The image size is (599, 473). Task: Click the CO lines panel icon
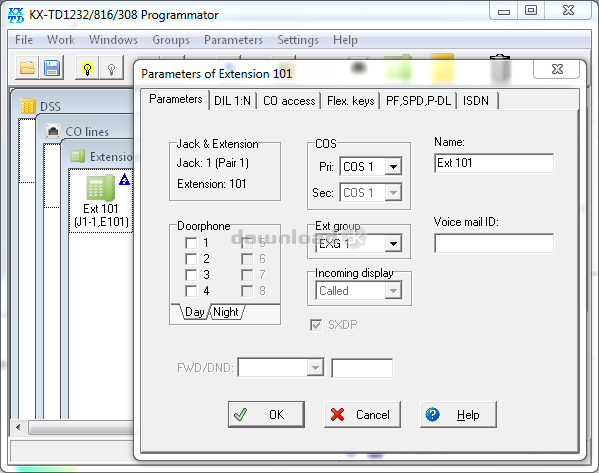click(53, 131)
